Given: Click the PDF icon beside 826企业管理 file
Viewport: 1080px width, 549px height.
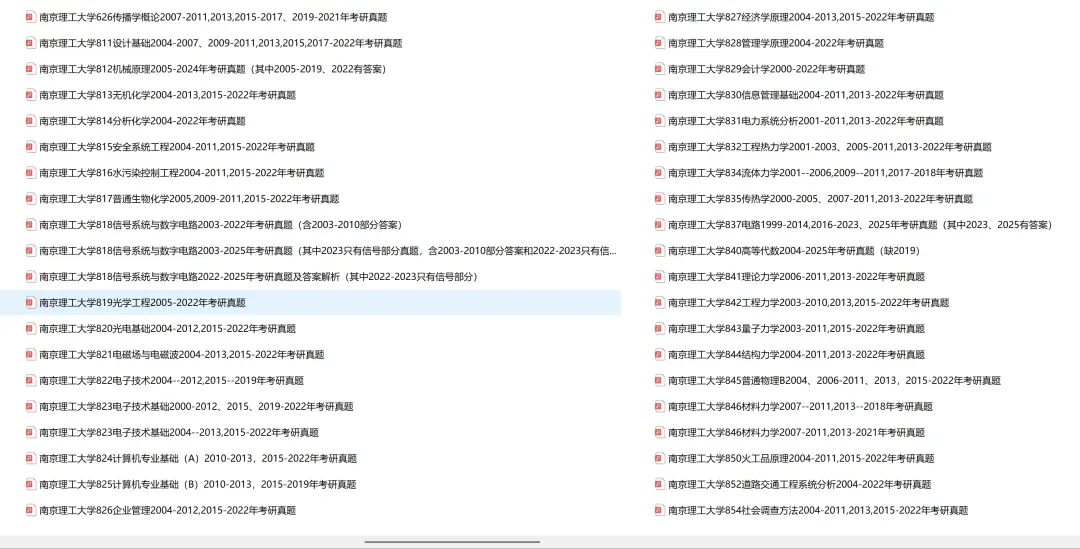Looking at the screenshot, I should click(x=30, y=510).
